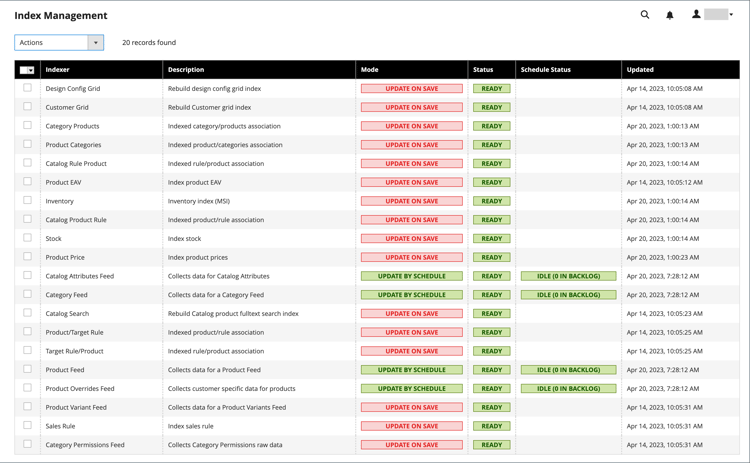
Task: Click Ready status for Product Price
Action: [x=492, y=257]
